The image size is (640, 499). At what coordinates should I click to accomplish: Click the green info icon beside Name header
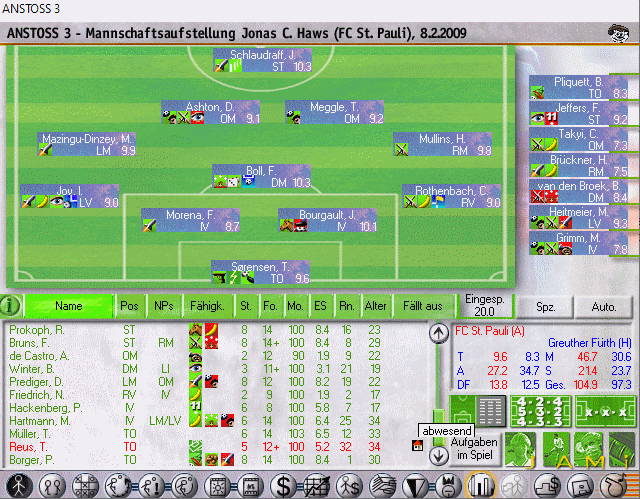[11, 306]
